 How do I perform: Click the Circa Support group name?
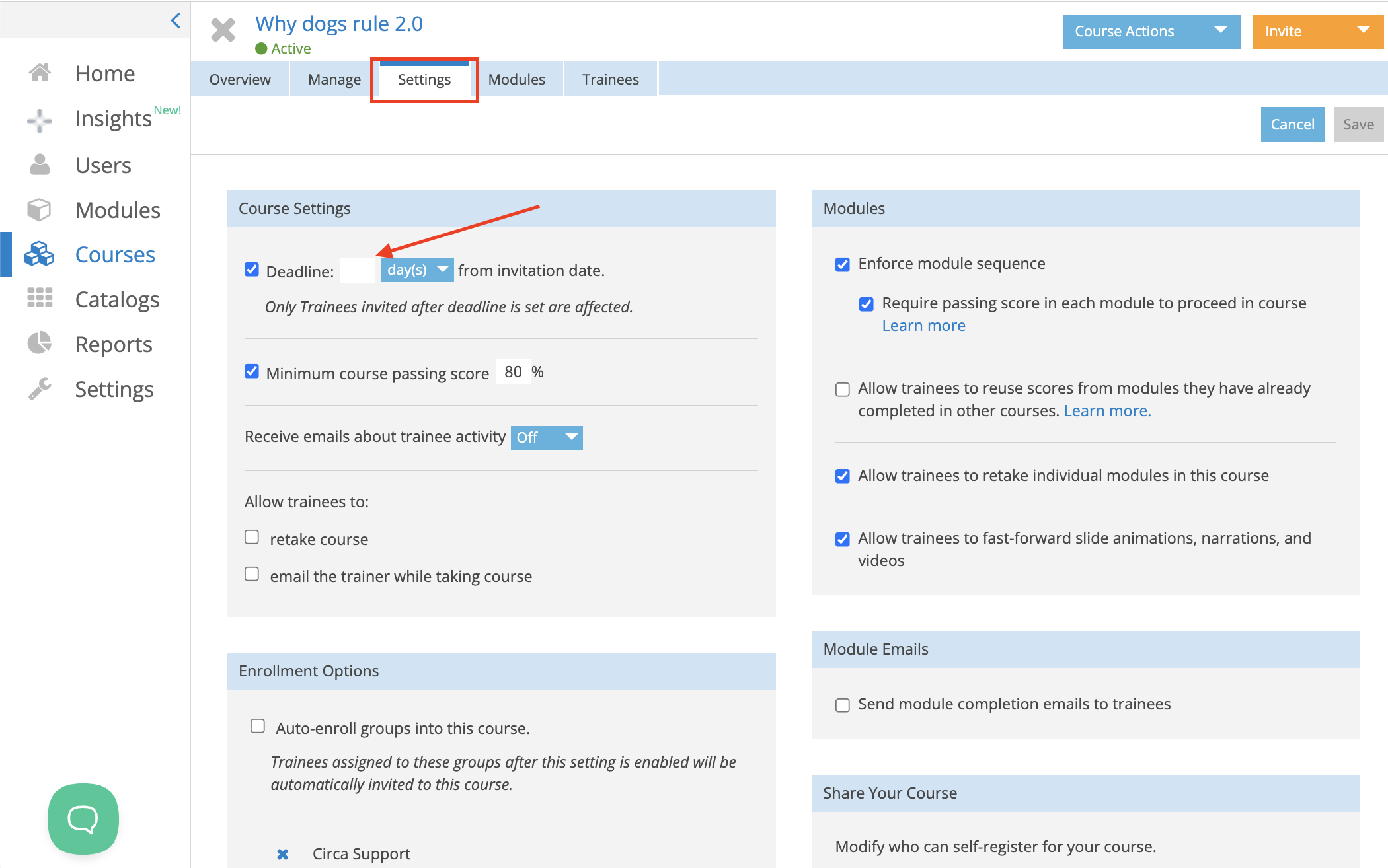point(362,854)
